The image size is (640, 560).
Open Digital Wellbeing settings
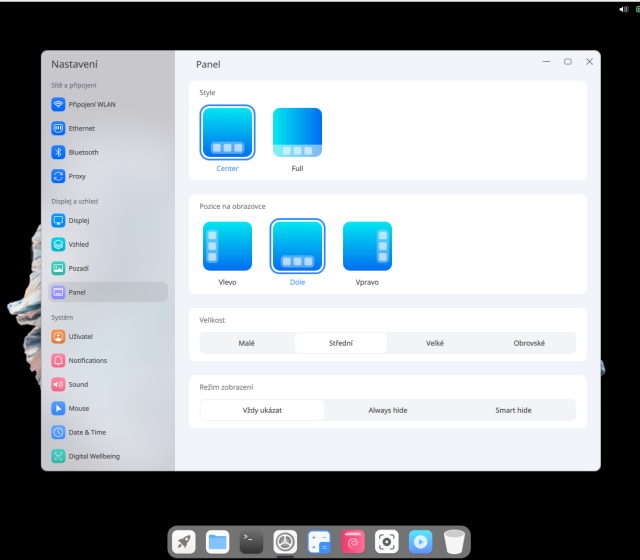[93, 456]
